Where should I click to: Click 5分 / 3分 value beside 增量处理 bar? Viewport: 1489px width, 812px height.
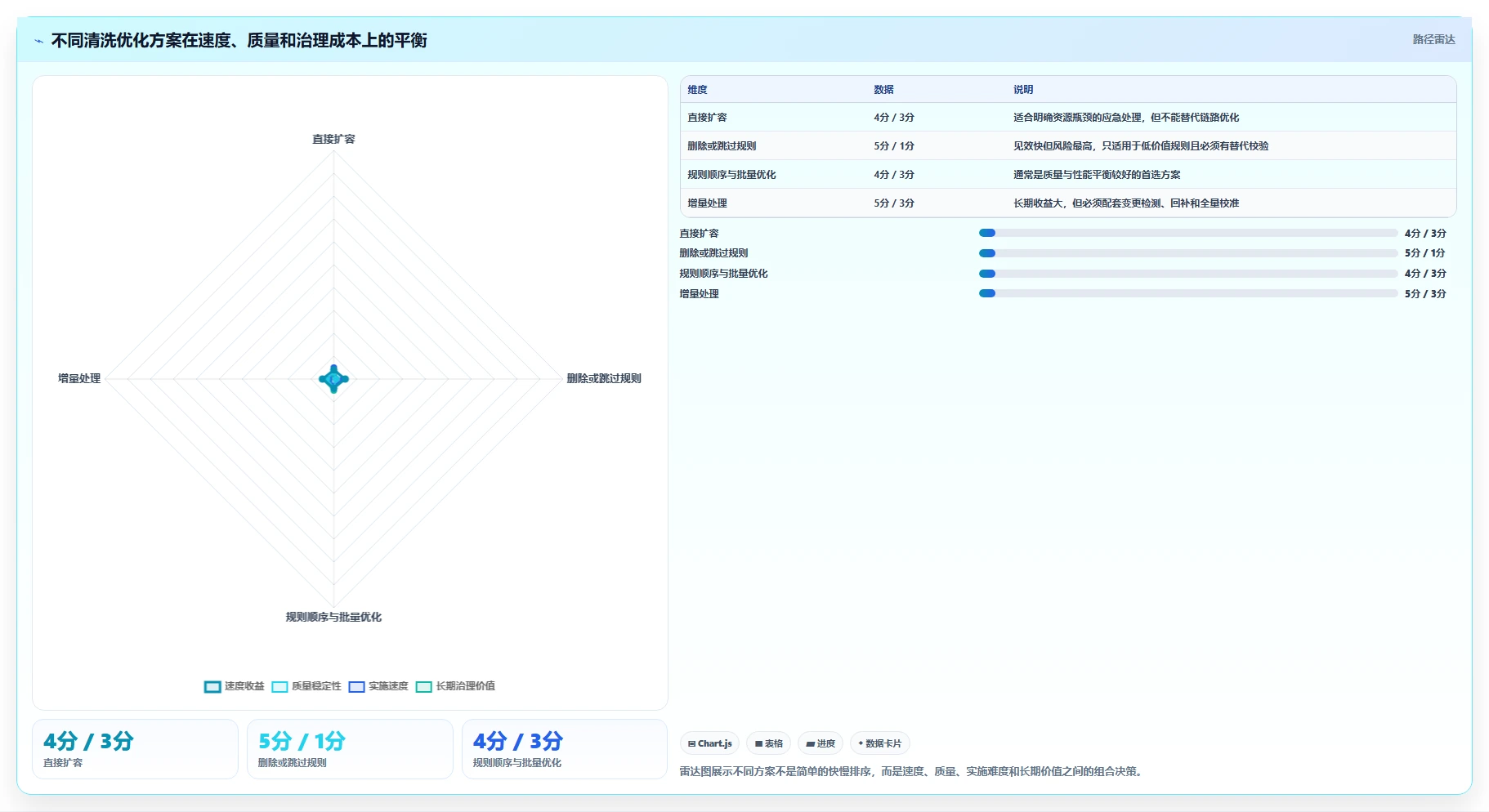pos(1425,294)
